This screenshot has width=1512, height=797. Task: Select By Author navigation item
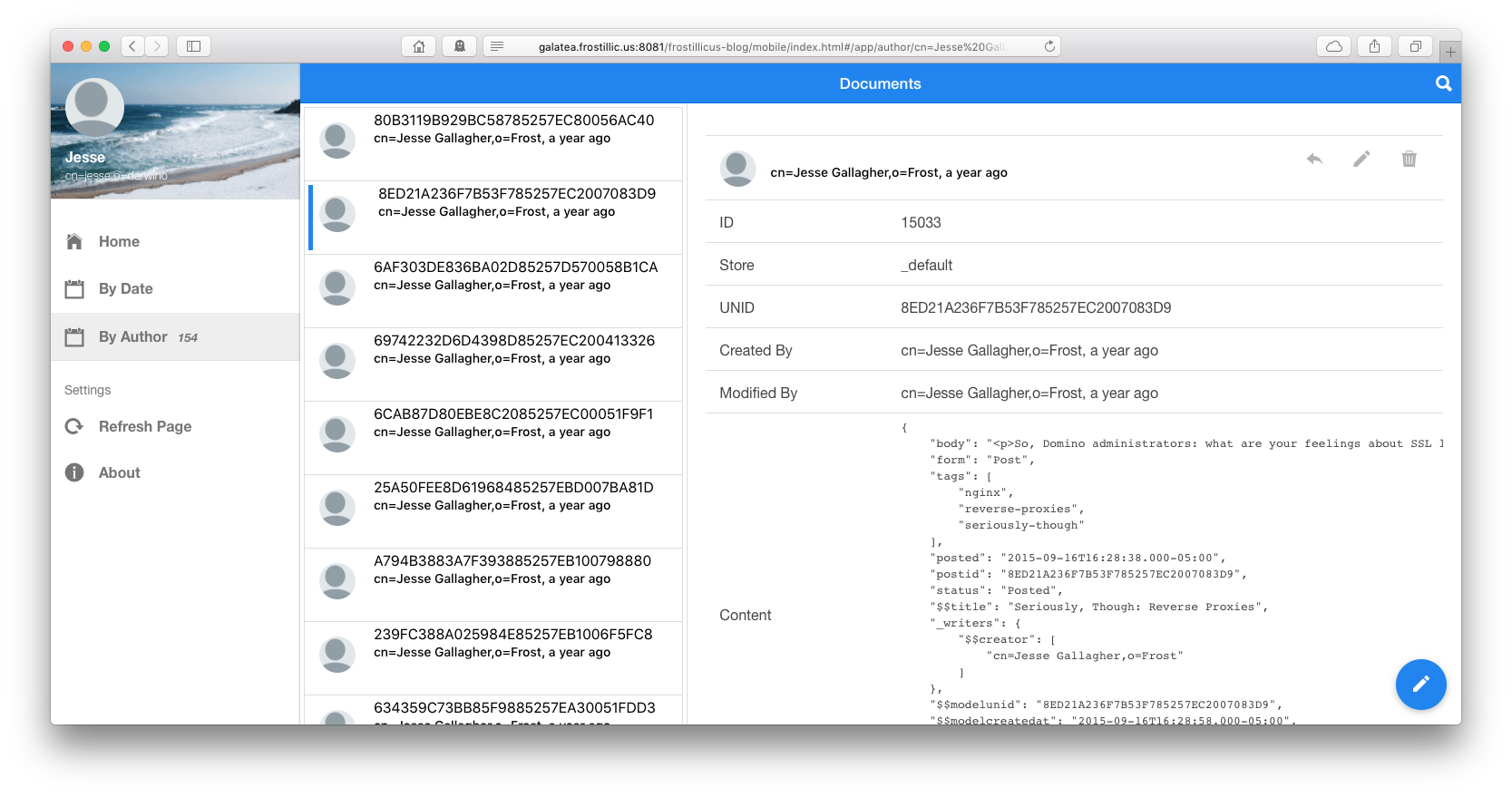132,336
